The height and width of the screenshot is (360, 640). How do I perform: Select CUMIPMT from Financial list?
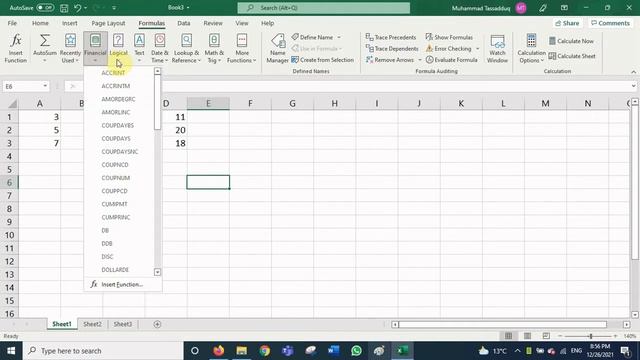point(115,204)
